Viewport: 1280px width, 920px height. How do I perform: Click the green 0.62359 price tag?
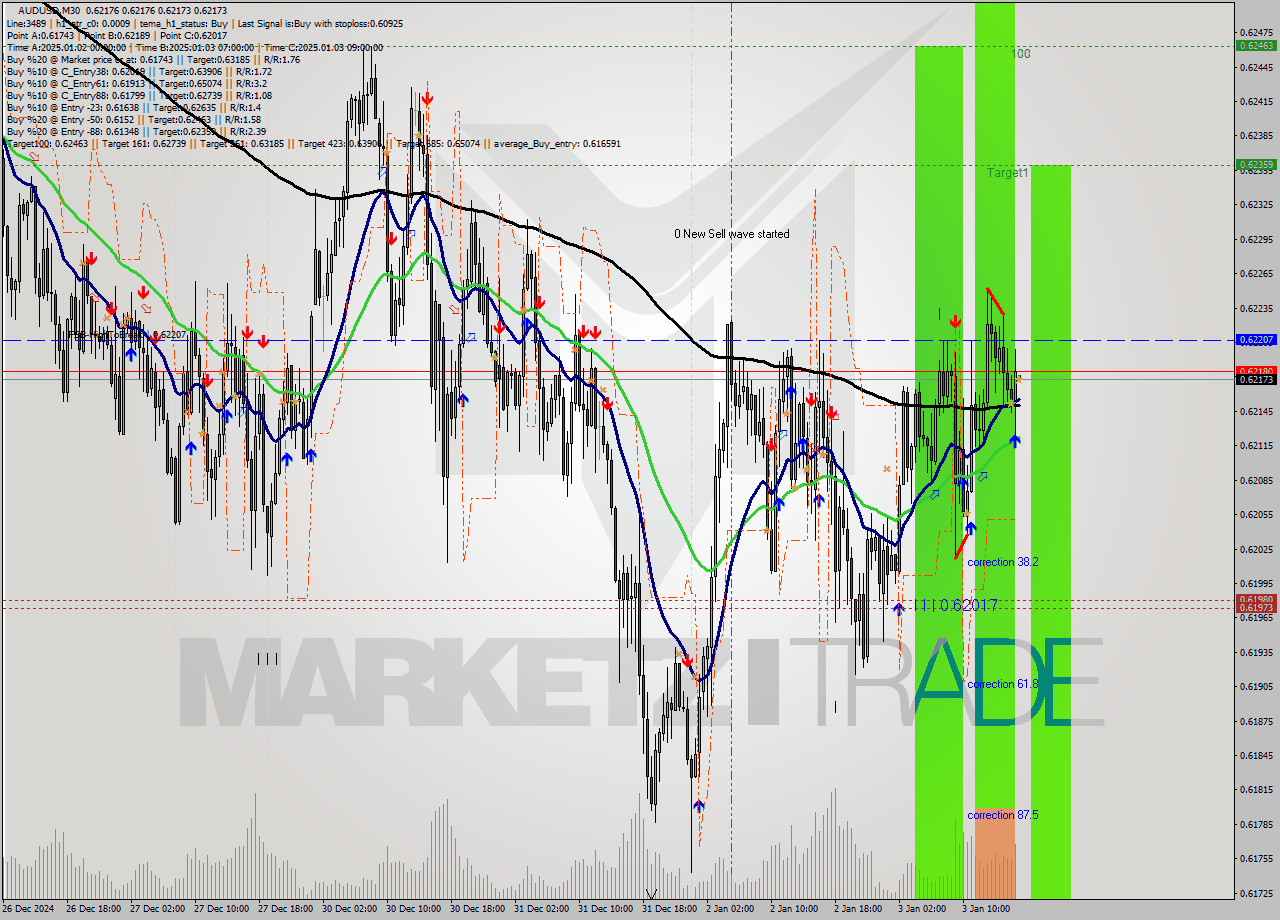[x=1256, y=165]
